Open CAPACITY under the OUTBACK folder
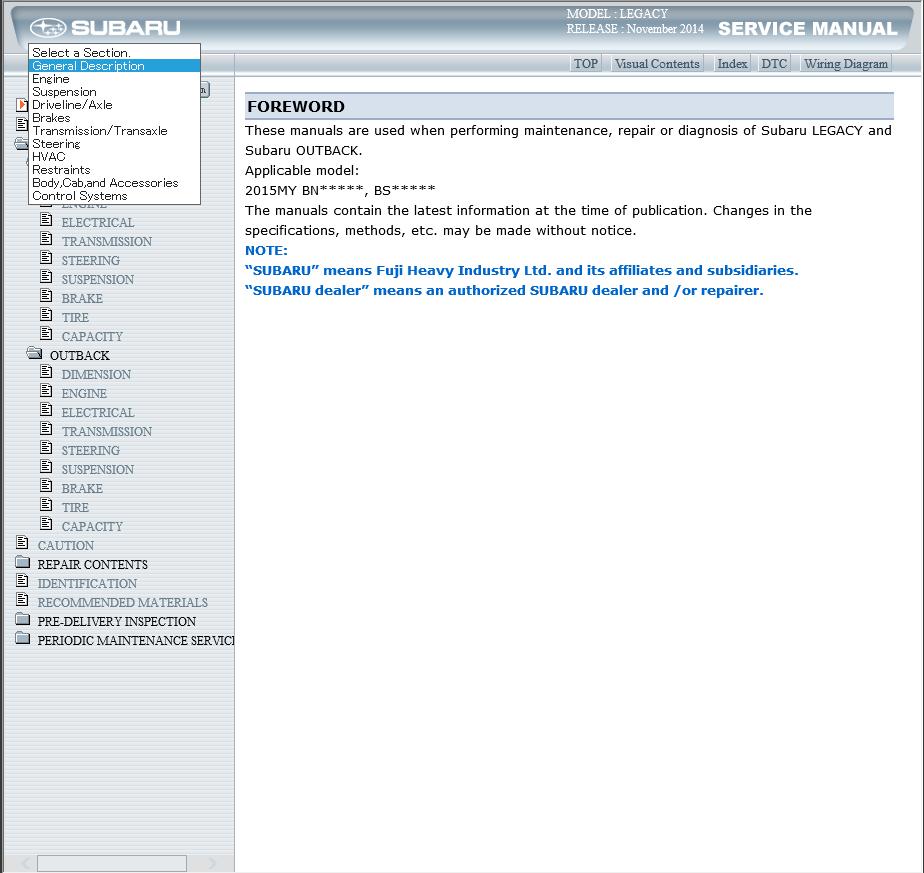The height and width of the screenshot is (873, 924). 92,526
